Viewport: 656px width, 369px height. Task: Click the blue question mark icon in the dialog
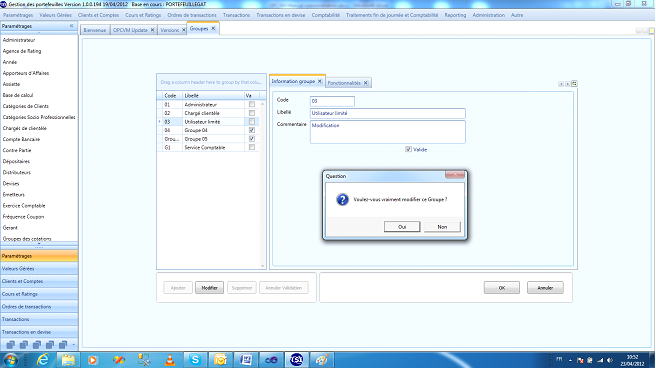pos(342,200)
